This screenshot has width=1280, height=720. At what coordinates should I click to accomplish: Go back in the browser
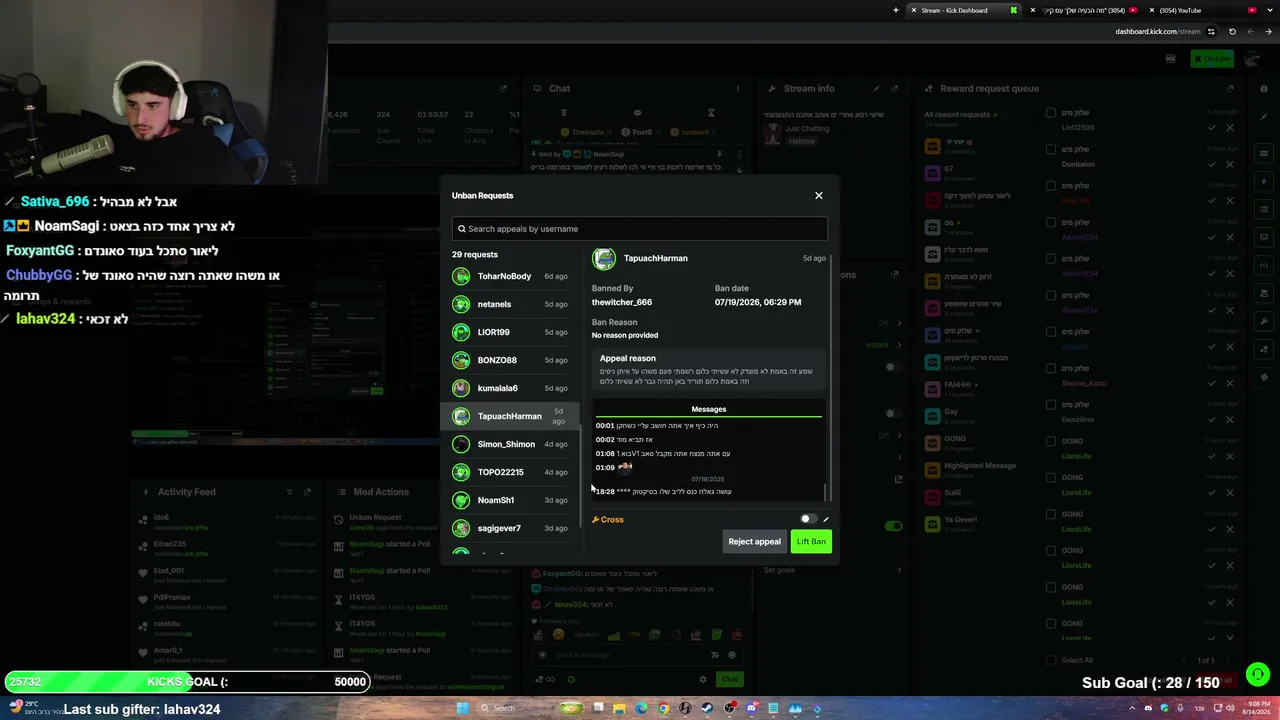click(x=1270, y=31)
